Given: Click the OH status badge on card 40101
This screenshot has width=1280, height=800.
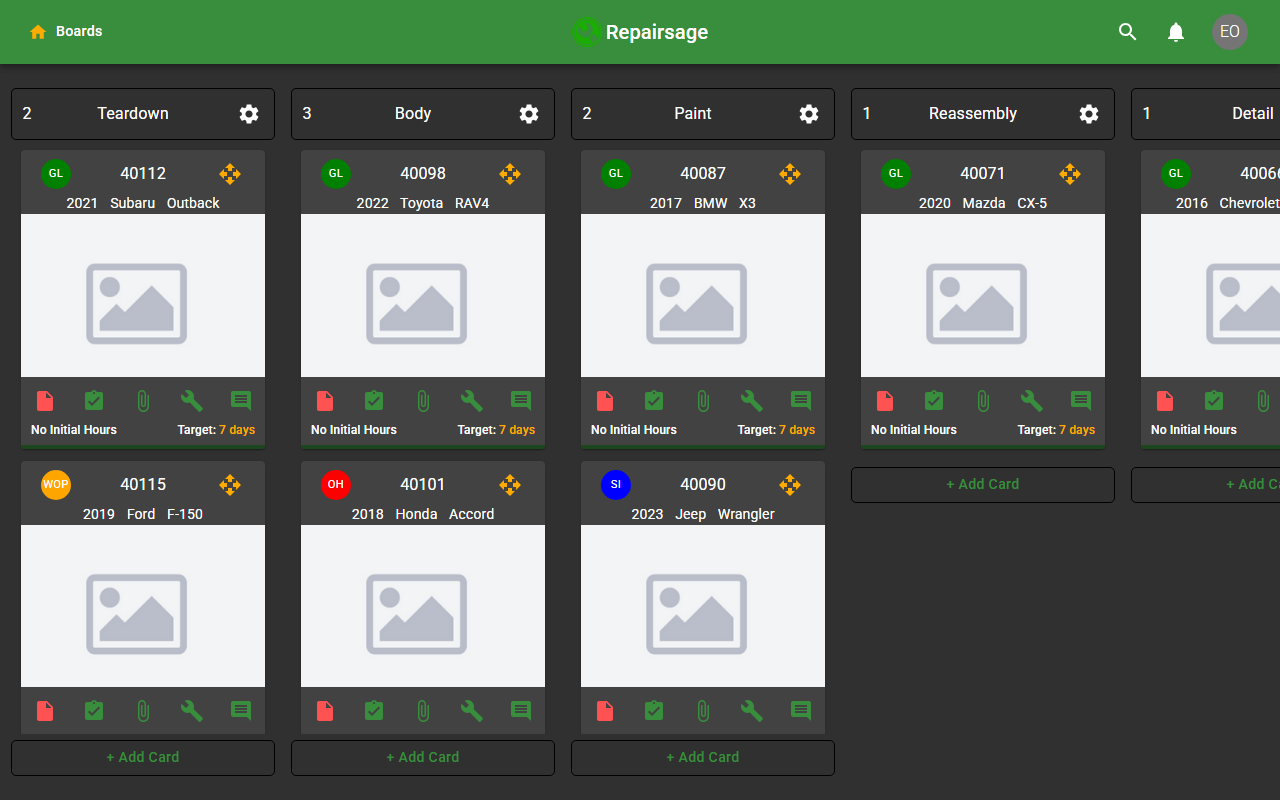Looking at the screenshot, I should [336, 485].
